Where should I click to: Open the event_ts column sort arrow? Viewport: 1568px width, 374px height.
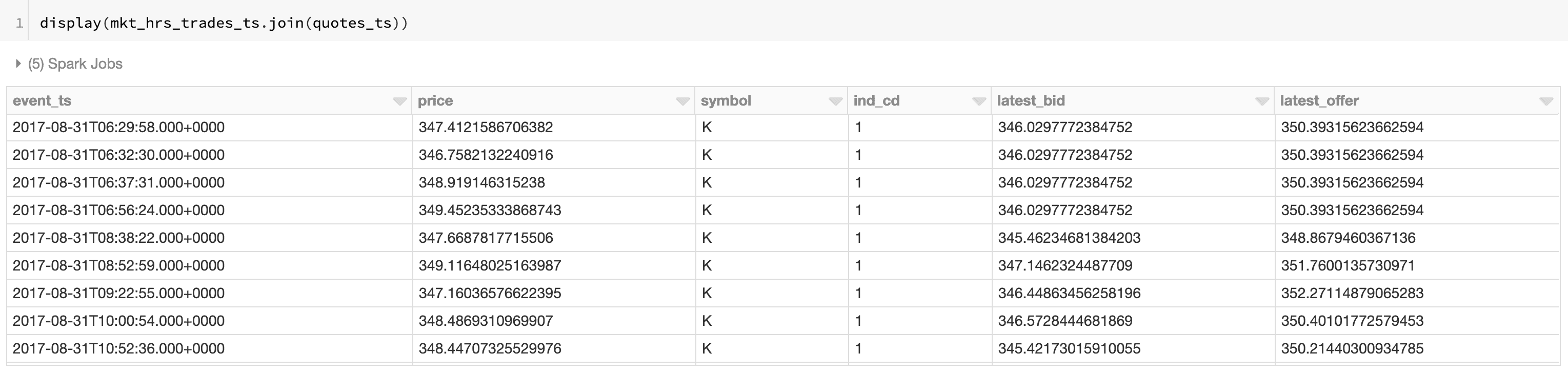coord(399,101)
